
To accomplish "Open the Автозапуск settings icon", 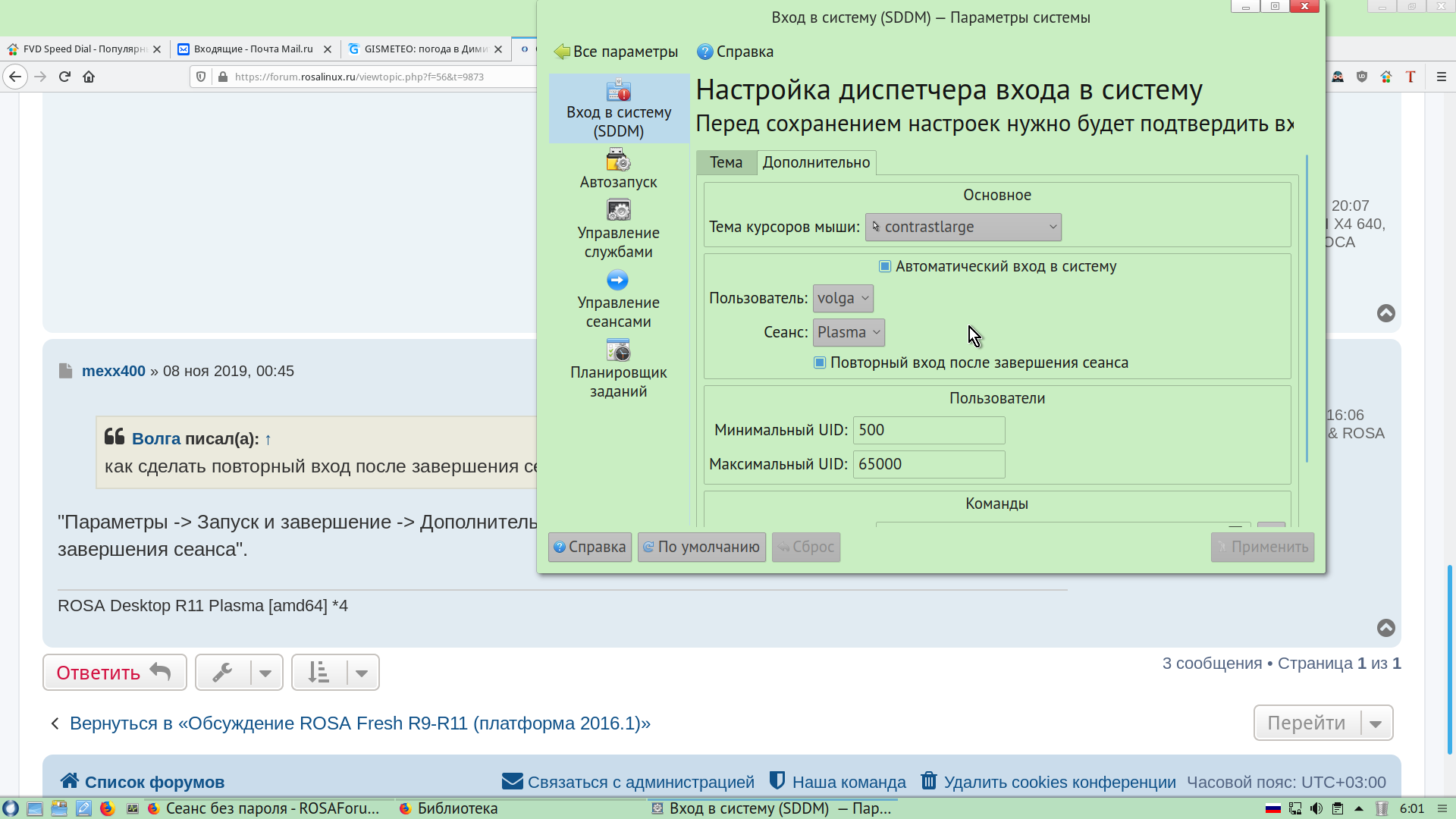I will tap(618, 161).
